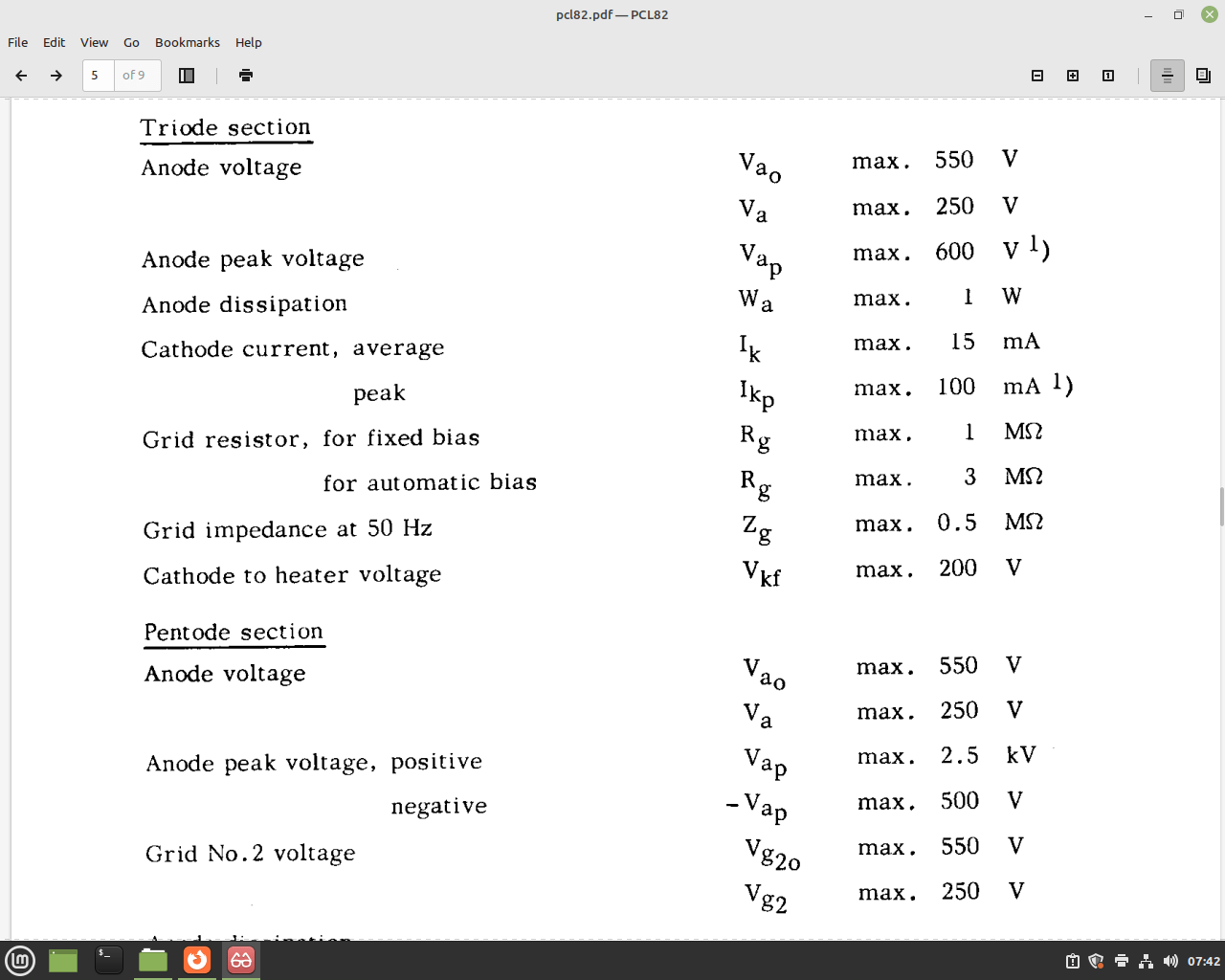
Task: Open the Files manager from taskbar
Action: pyautogui.click(x=153, y=960)
